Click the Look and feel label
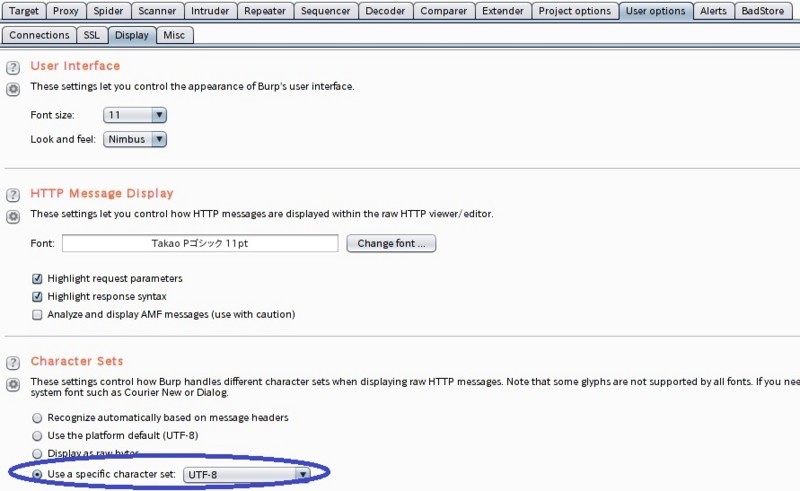800x491 pixels. point(63,139)
